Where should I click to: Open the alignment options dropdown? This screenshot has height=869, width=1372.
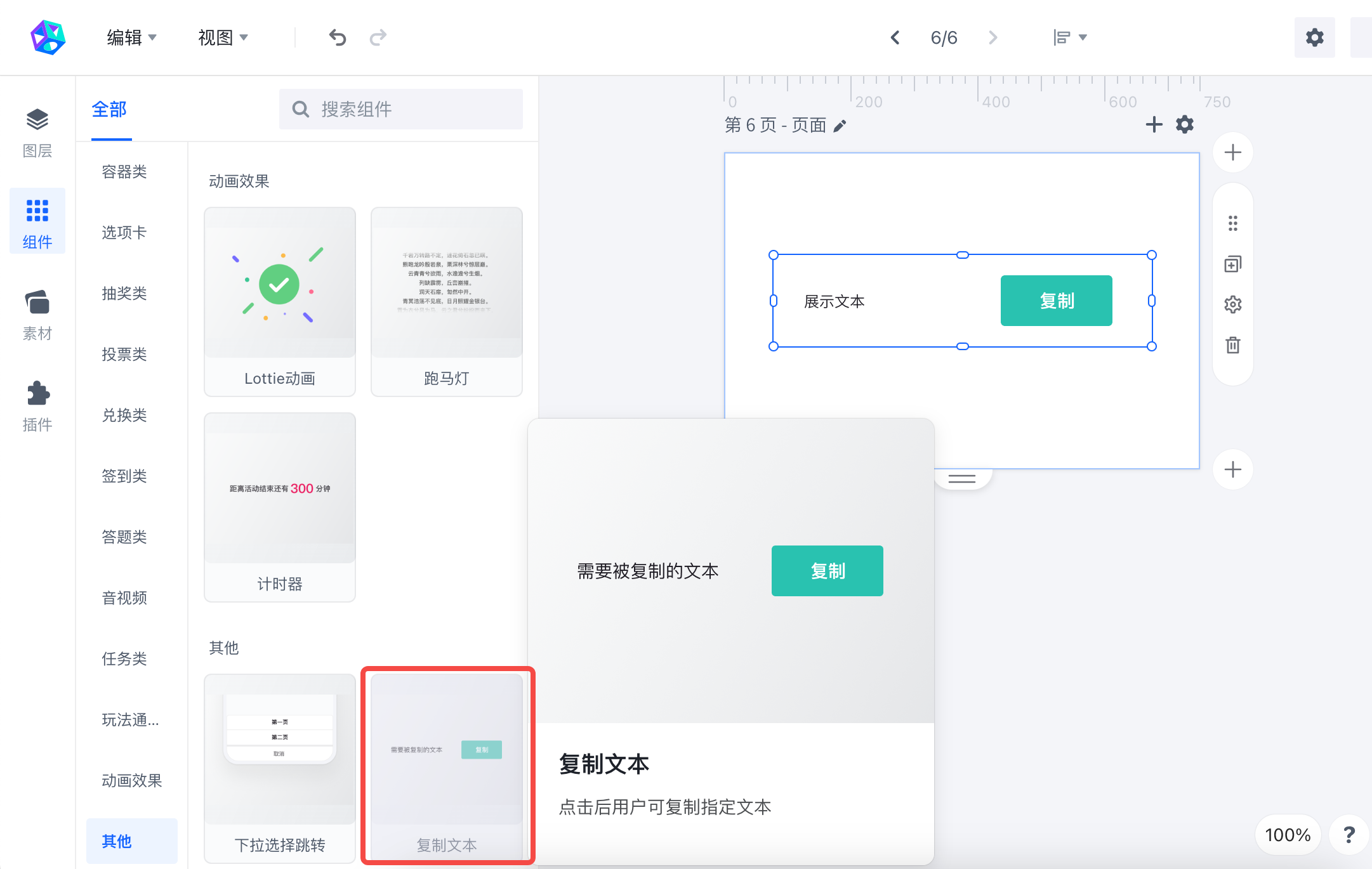[x=1070, y=37]
